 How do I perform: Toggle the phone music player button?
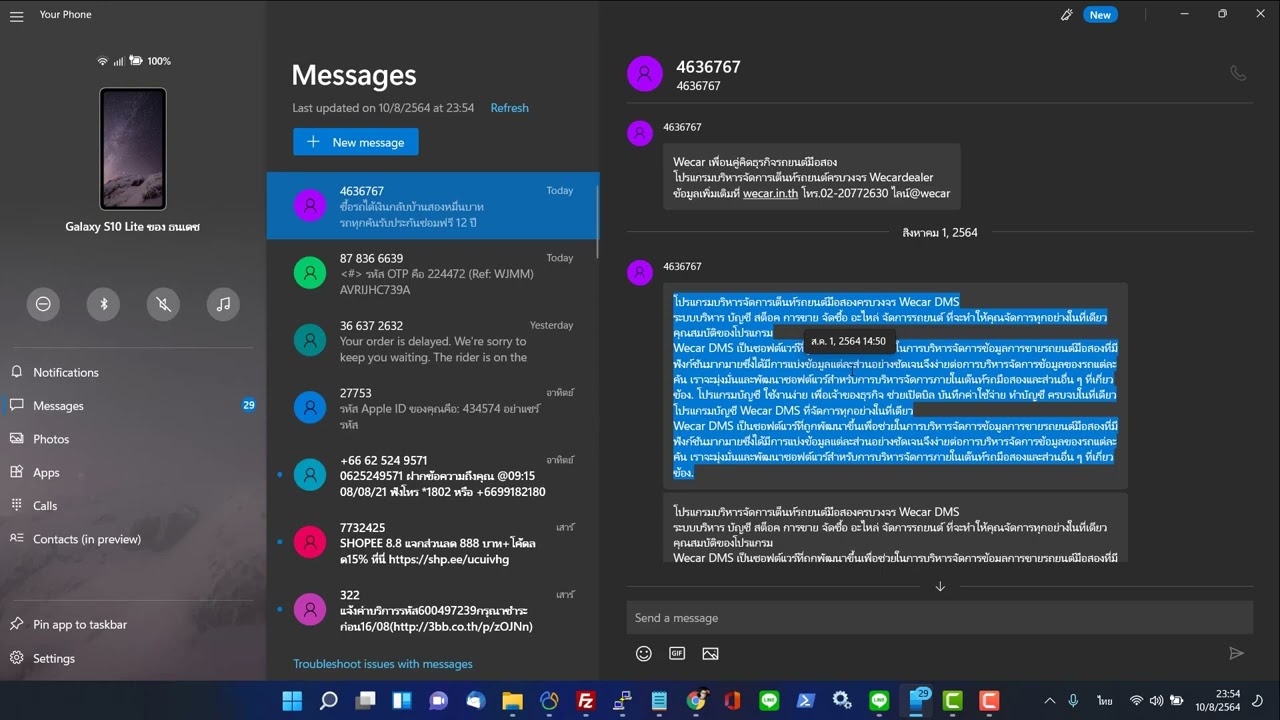point(224,304)
